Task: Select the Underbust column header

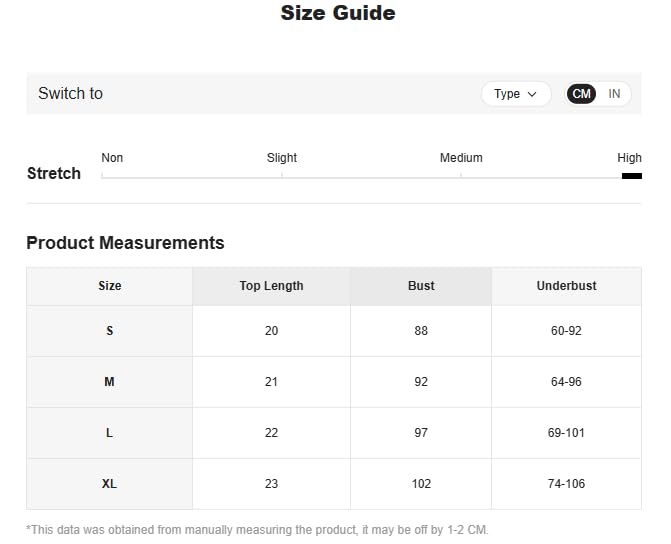Action: click(566, 286)
